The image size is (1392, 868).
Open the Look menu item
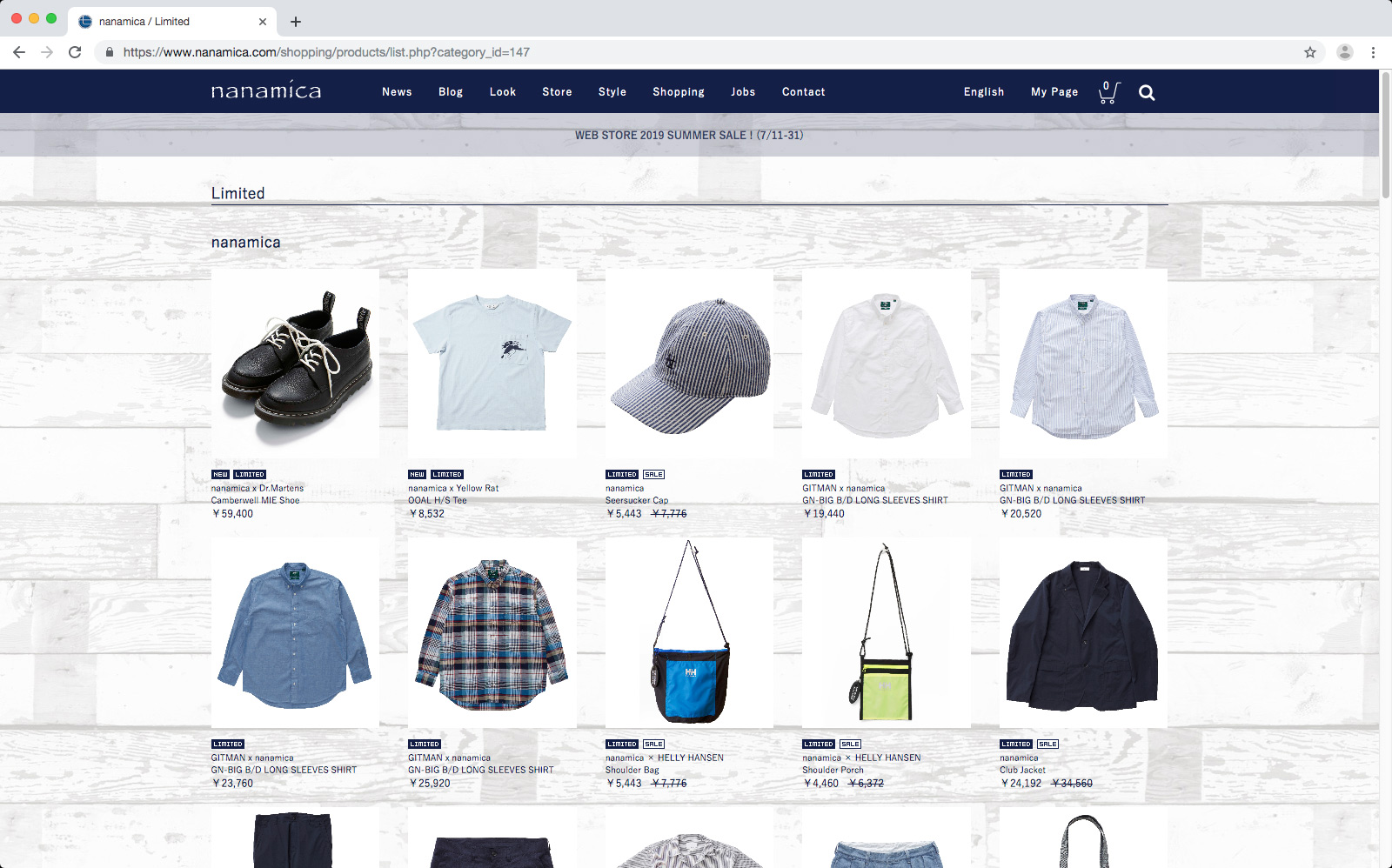tap(503, 92)
